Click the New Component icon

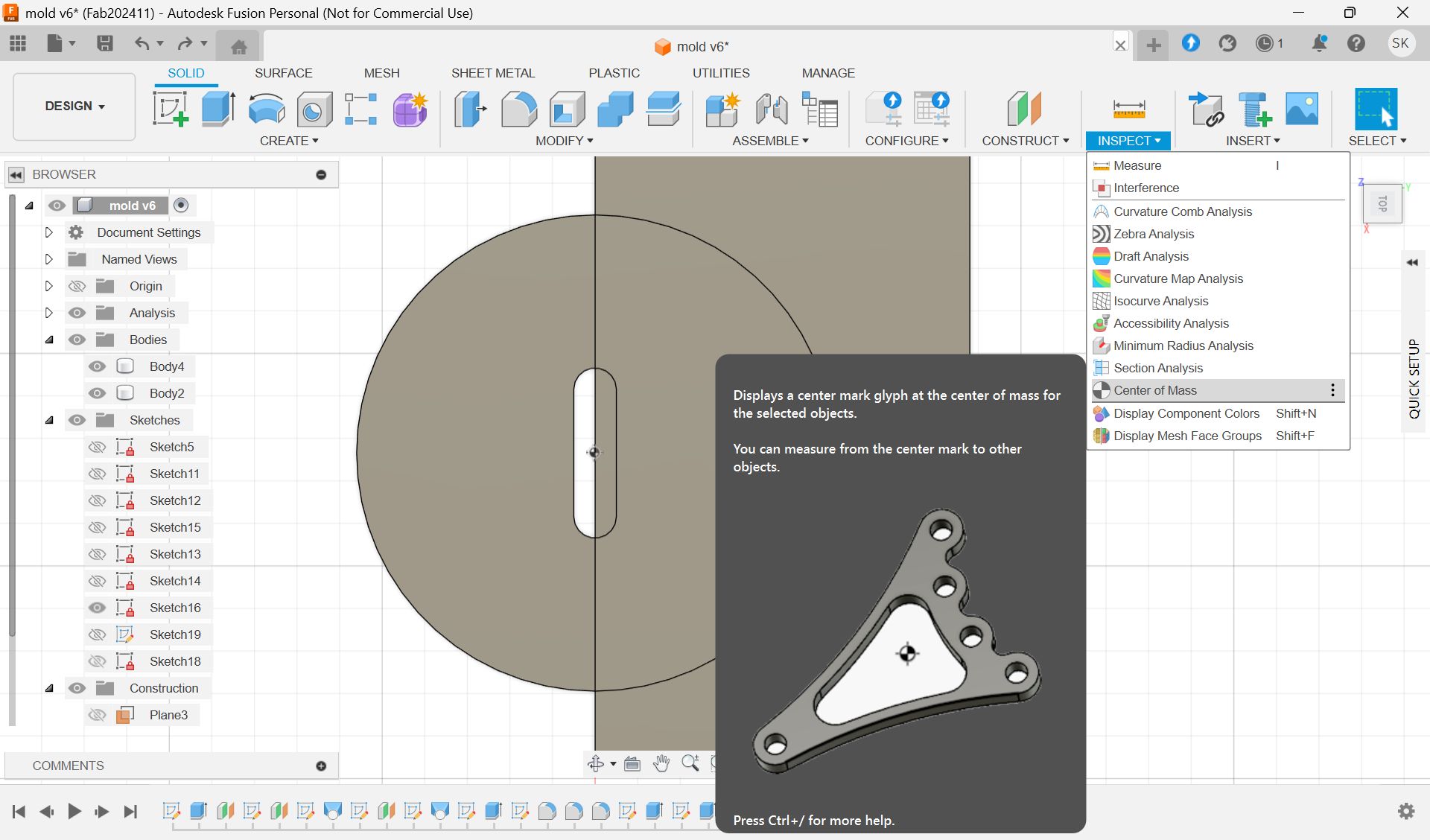(x=722, y=109)
